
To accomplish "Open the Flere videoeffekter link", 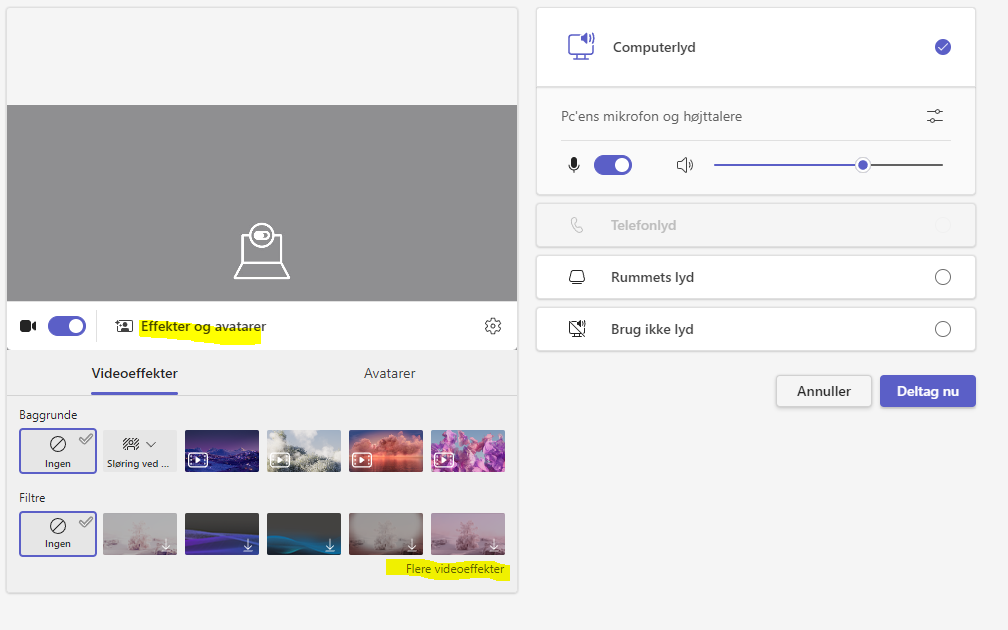I will tap(455, 569).
